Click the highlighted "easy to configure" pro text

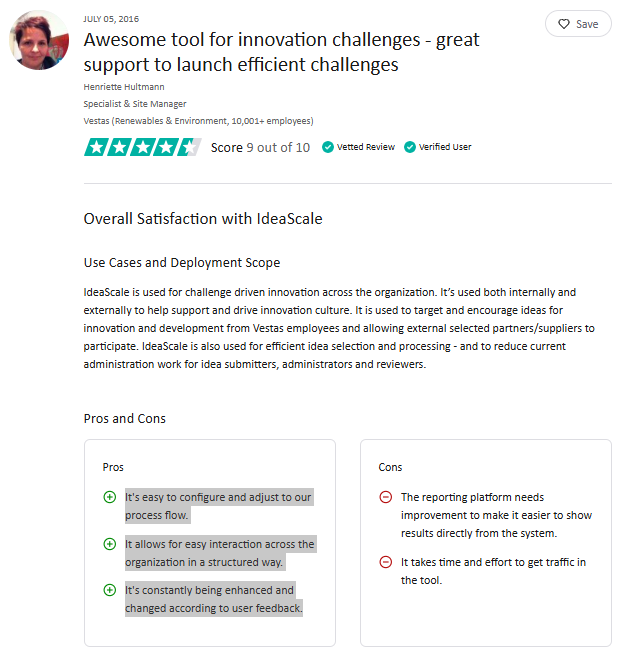219,506
